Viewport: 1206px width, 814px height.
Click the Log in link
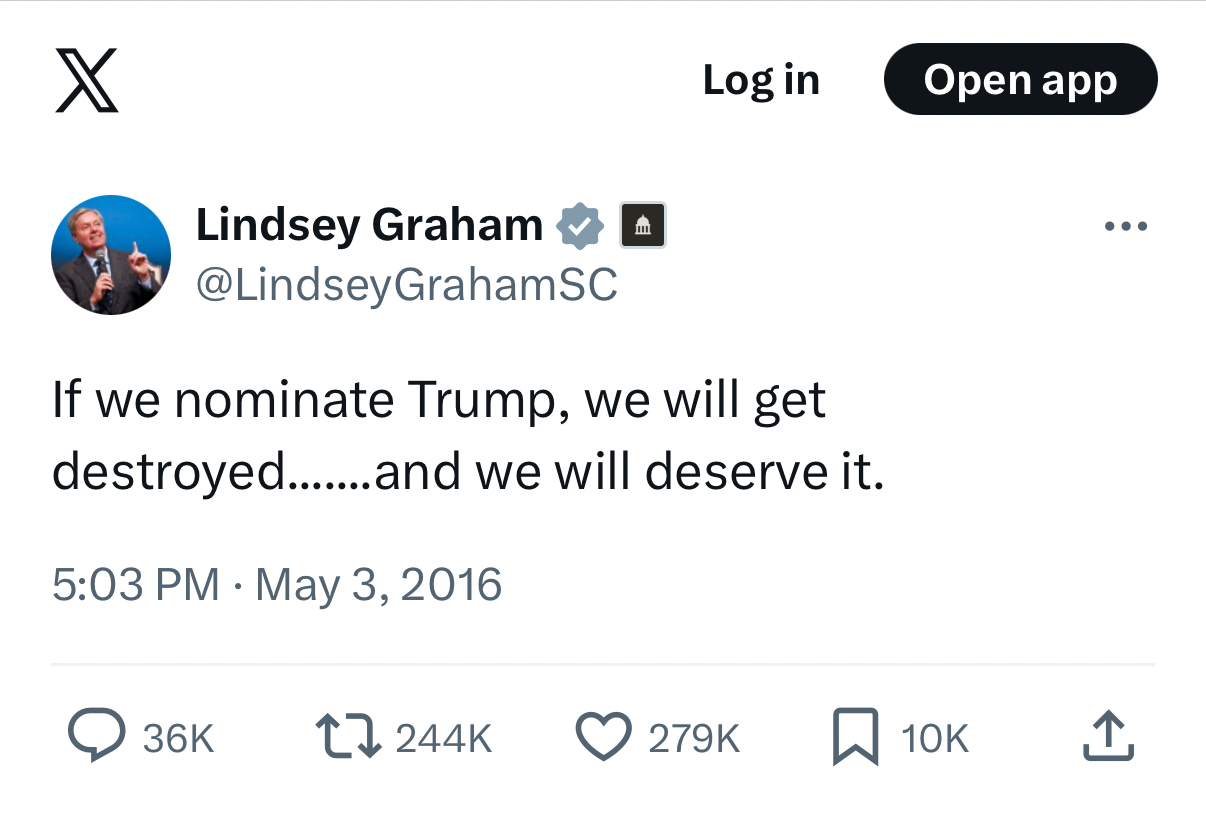click(761, 80)
